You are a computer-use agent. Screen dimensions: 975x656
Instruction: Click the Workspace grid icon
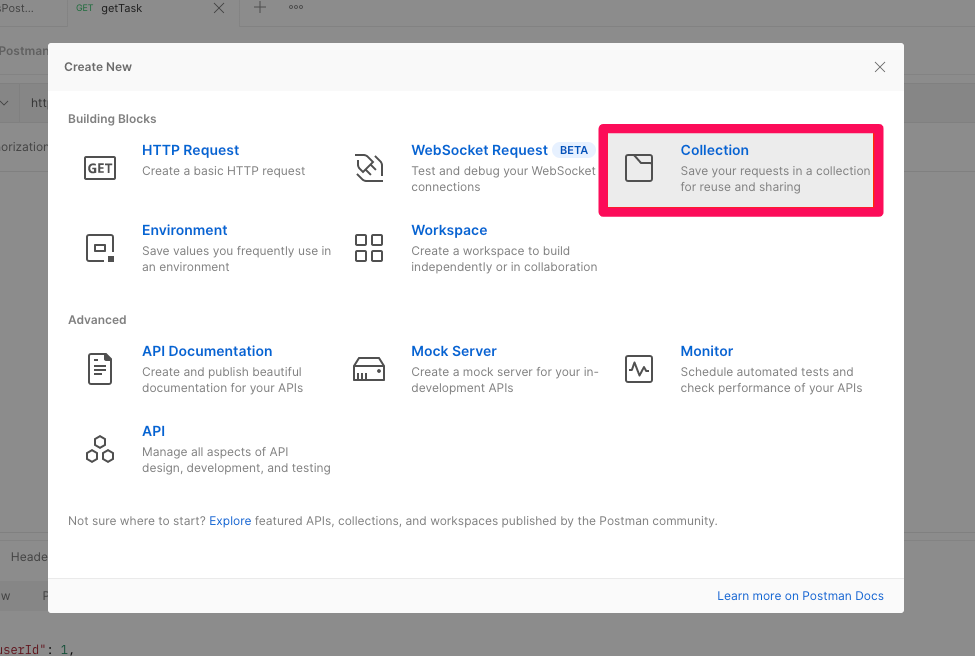(x=369, y=247)
